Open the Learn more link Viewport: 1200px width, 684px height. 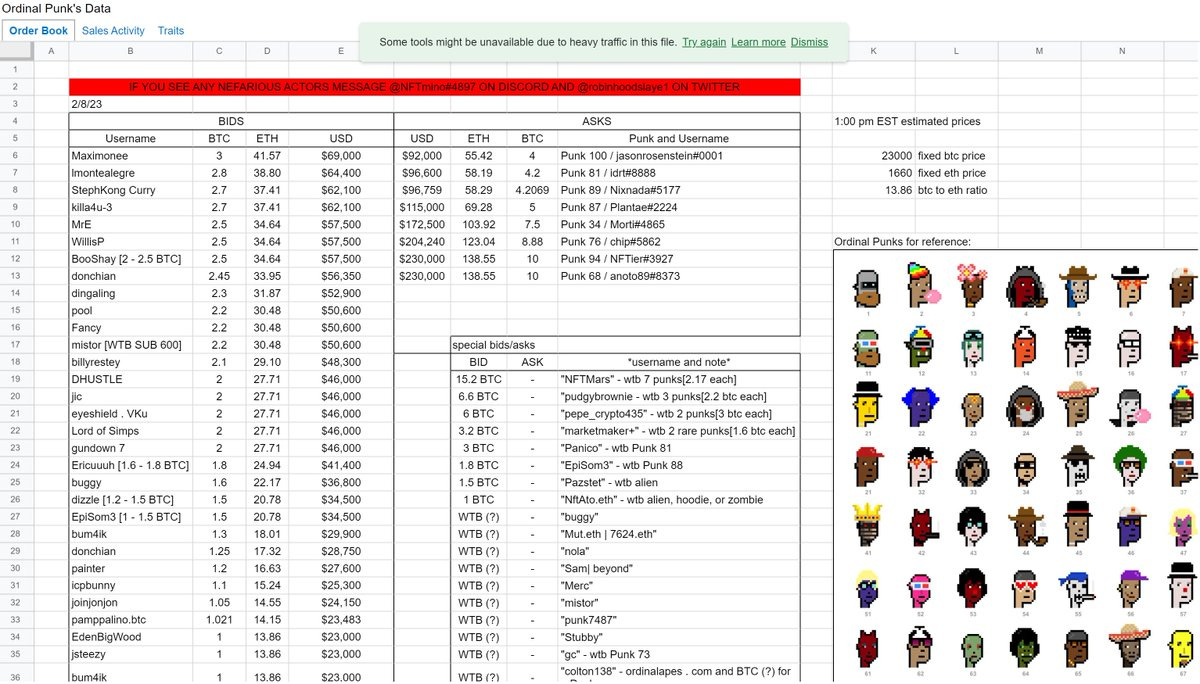pos(758,42)
